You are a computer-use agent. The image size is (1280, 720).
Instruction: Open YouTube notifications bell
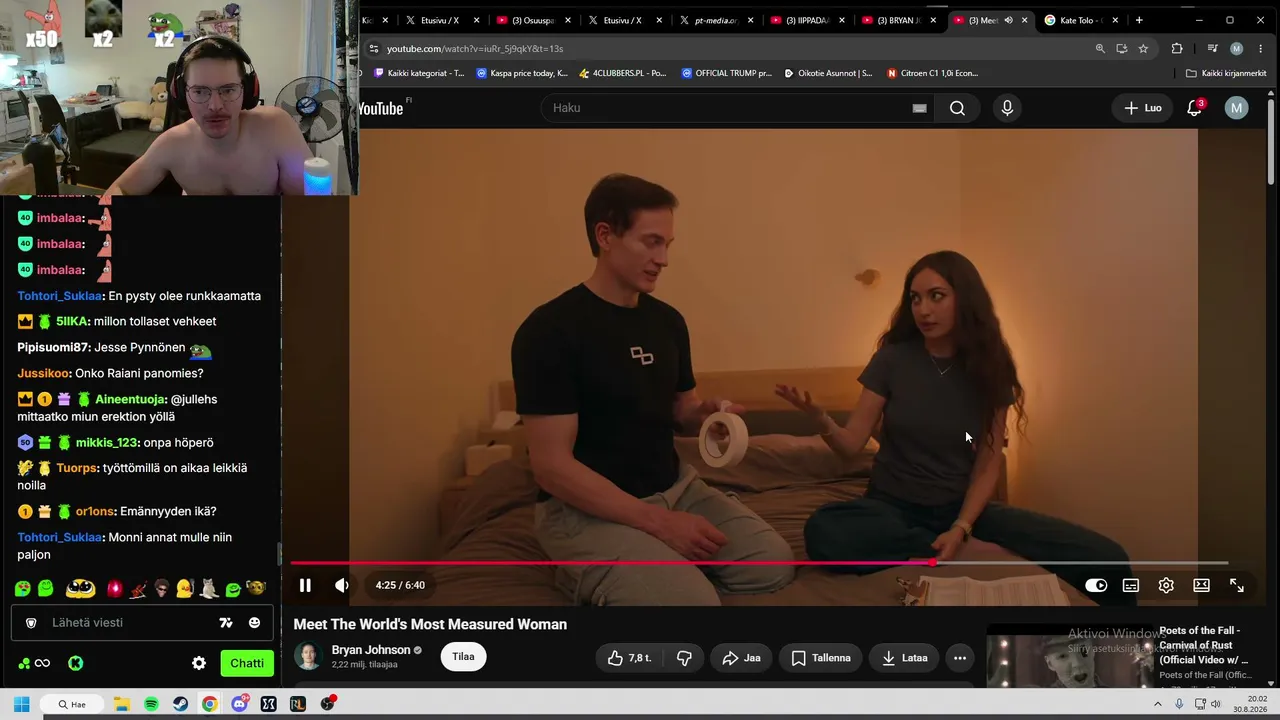point(1194,108)
